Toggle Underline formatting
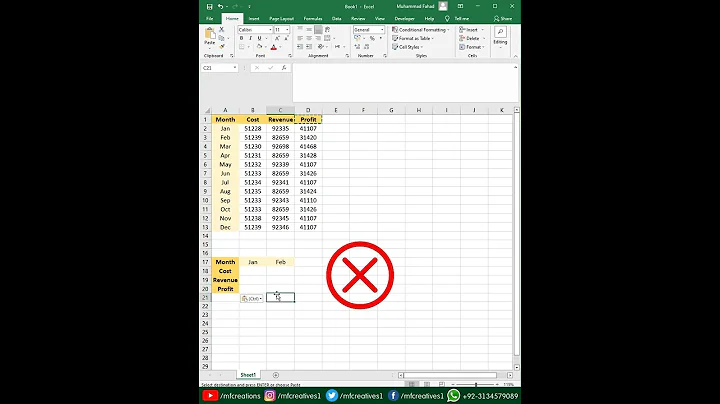Screen dimensions: 720x404 pos(259,38)
